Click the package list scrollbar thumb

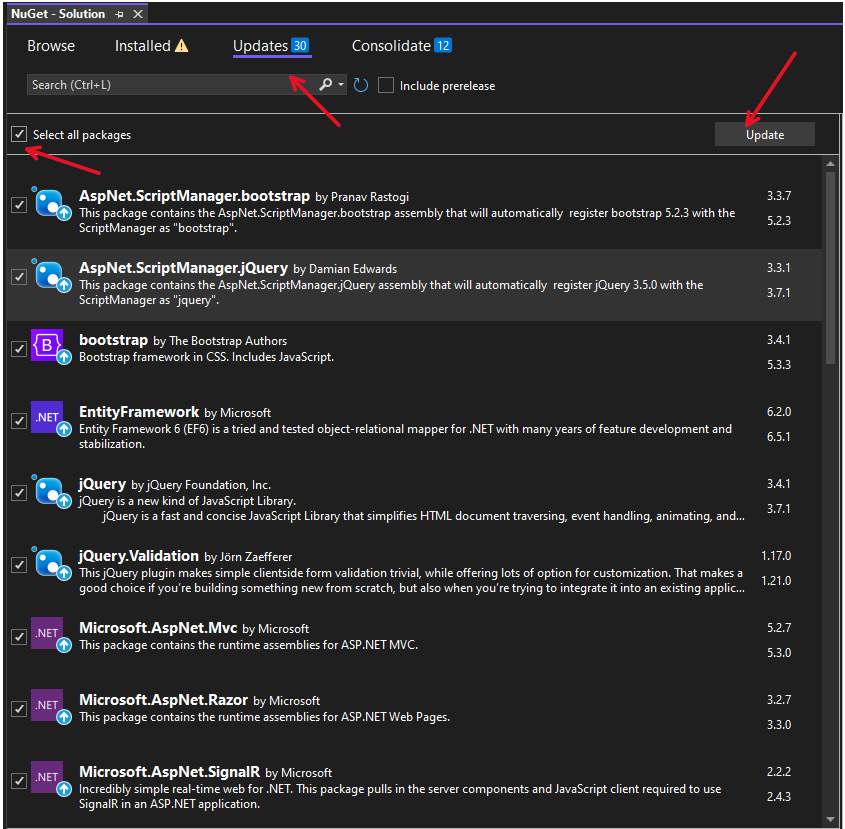(830, 268)
